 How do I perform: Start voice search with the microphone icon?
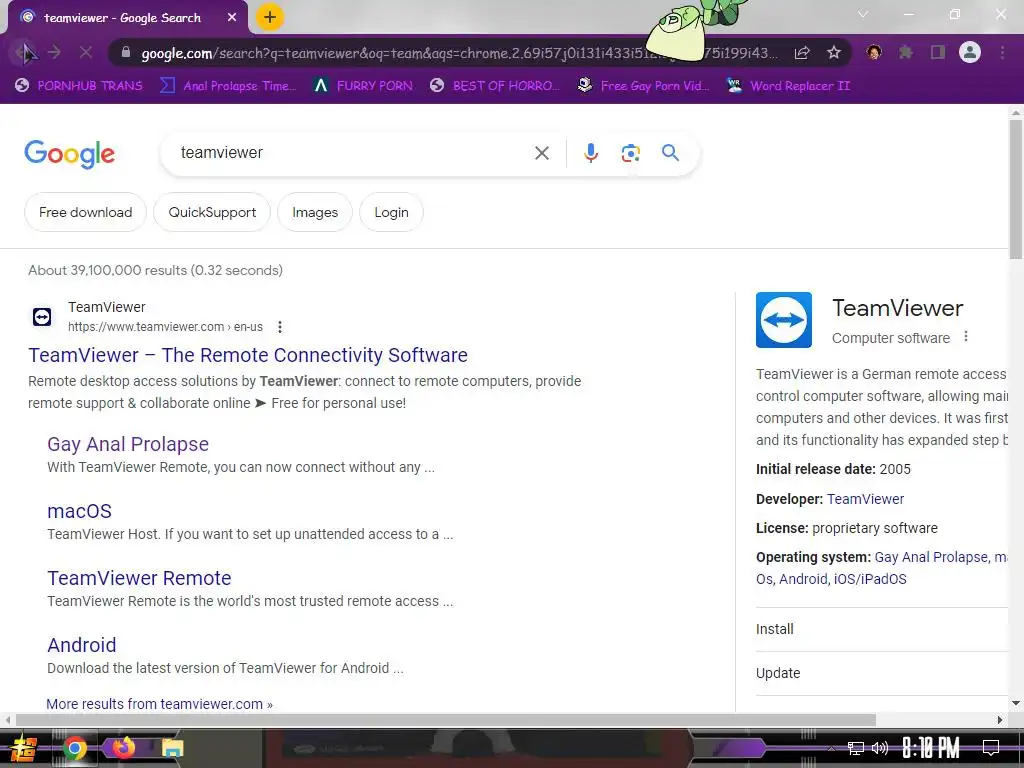pyautogui.click(x=591, y=153)
